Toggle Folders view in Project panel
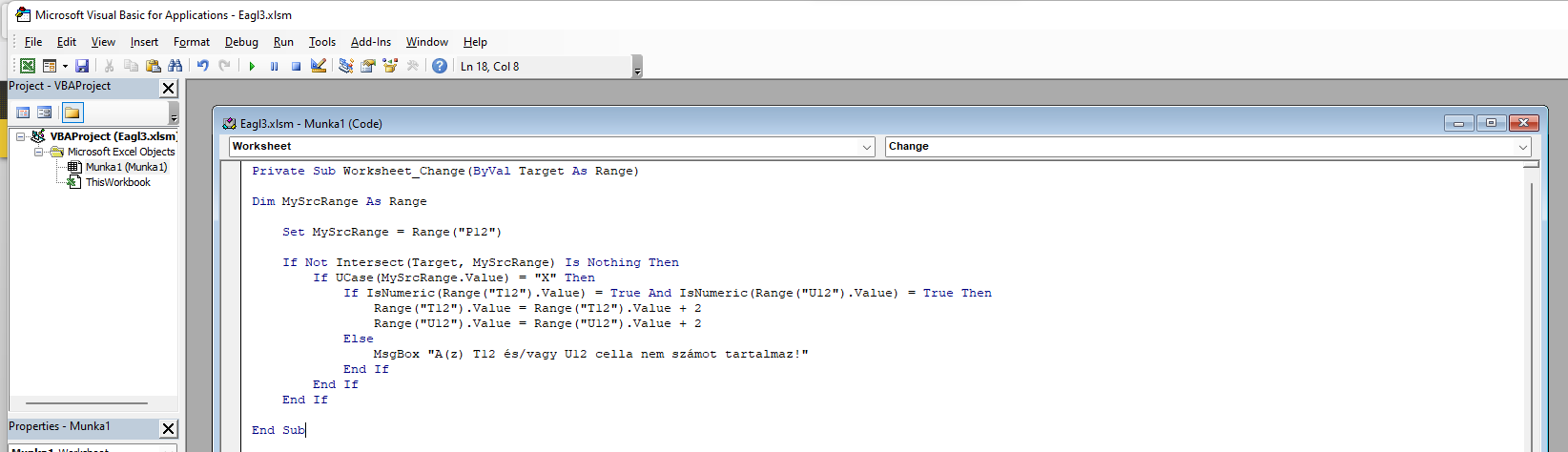The height and width of the screenshot is (452, 1568). point(72,113)
